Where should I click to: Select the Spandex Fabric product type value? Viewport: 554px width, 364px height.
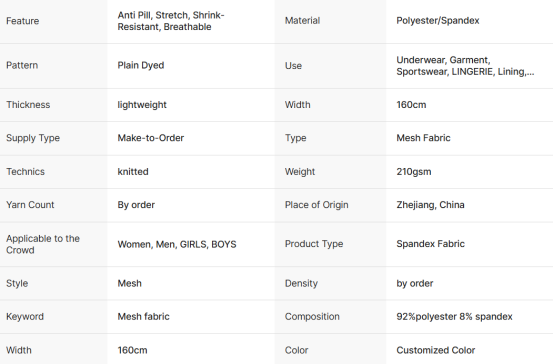click(x=430, y=244)
